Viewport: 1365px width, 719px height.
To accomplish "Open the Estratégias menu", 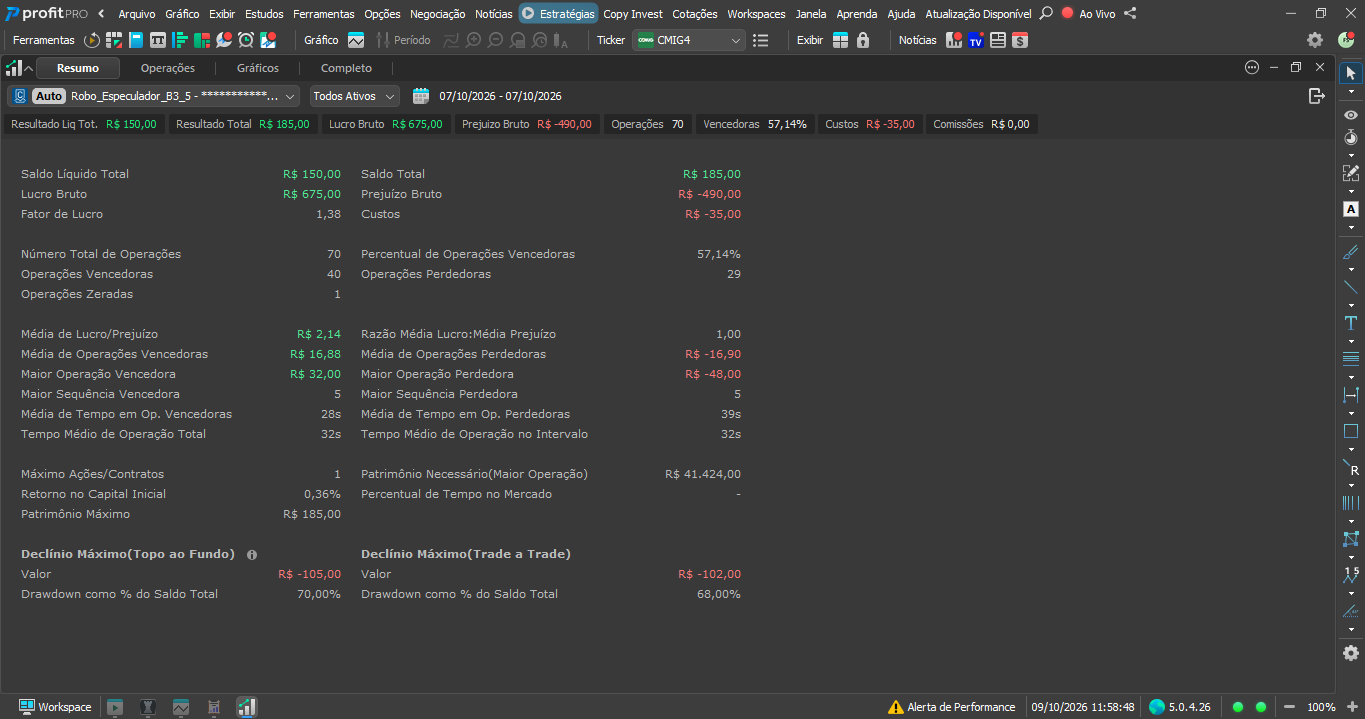I will click(558, 14).
